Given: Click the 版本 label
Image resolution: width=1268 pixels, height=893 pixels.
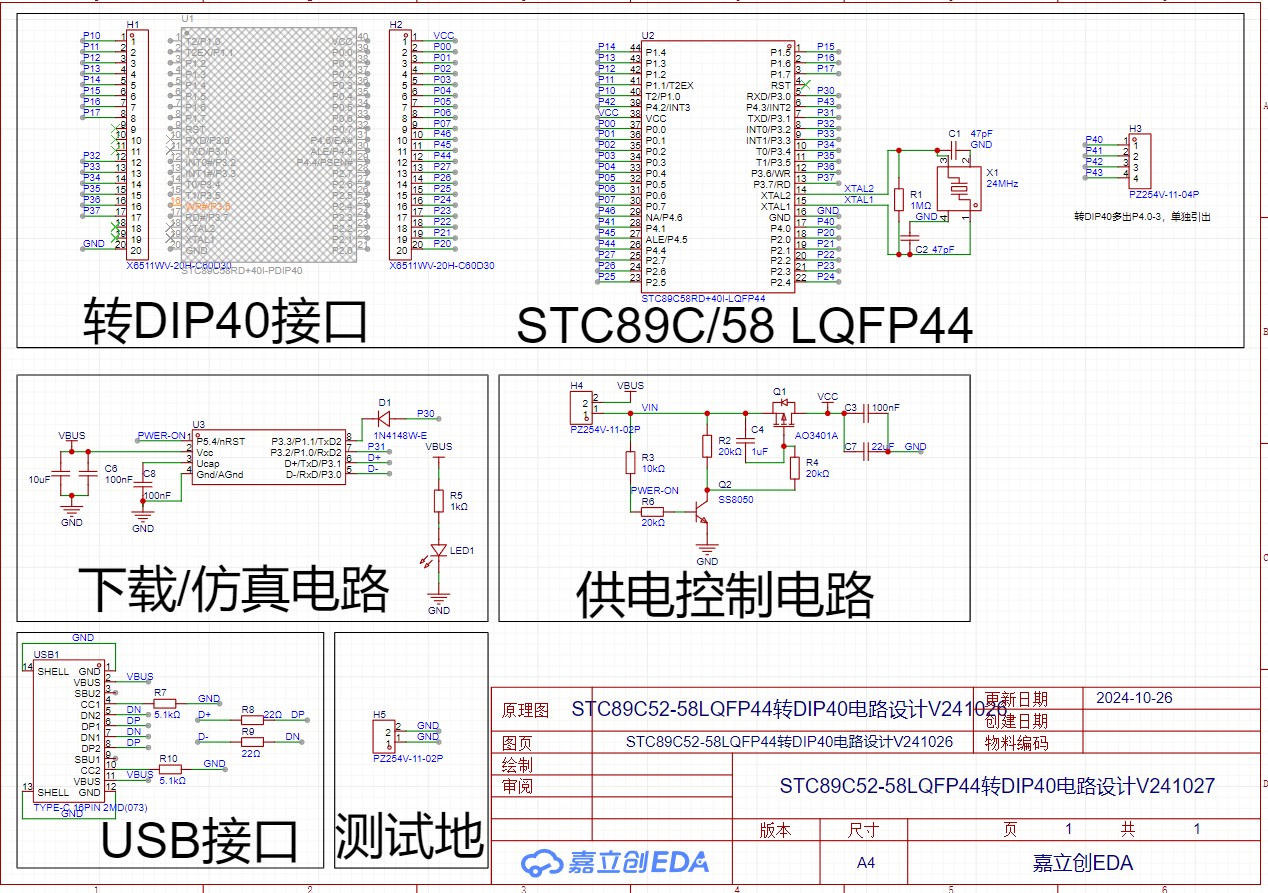Looking at the screenshot, I should 775,830.
